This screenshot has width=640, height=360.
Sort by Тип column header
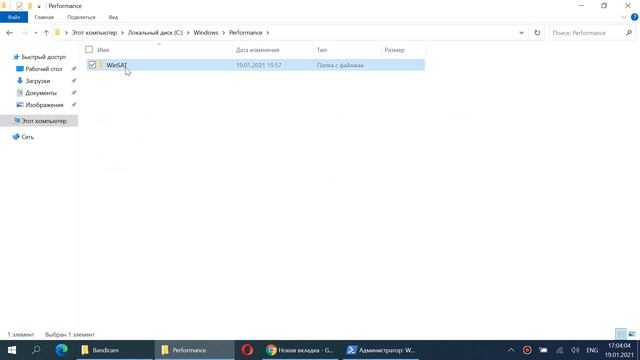pos(322,50)
